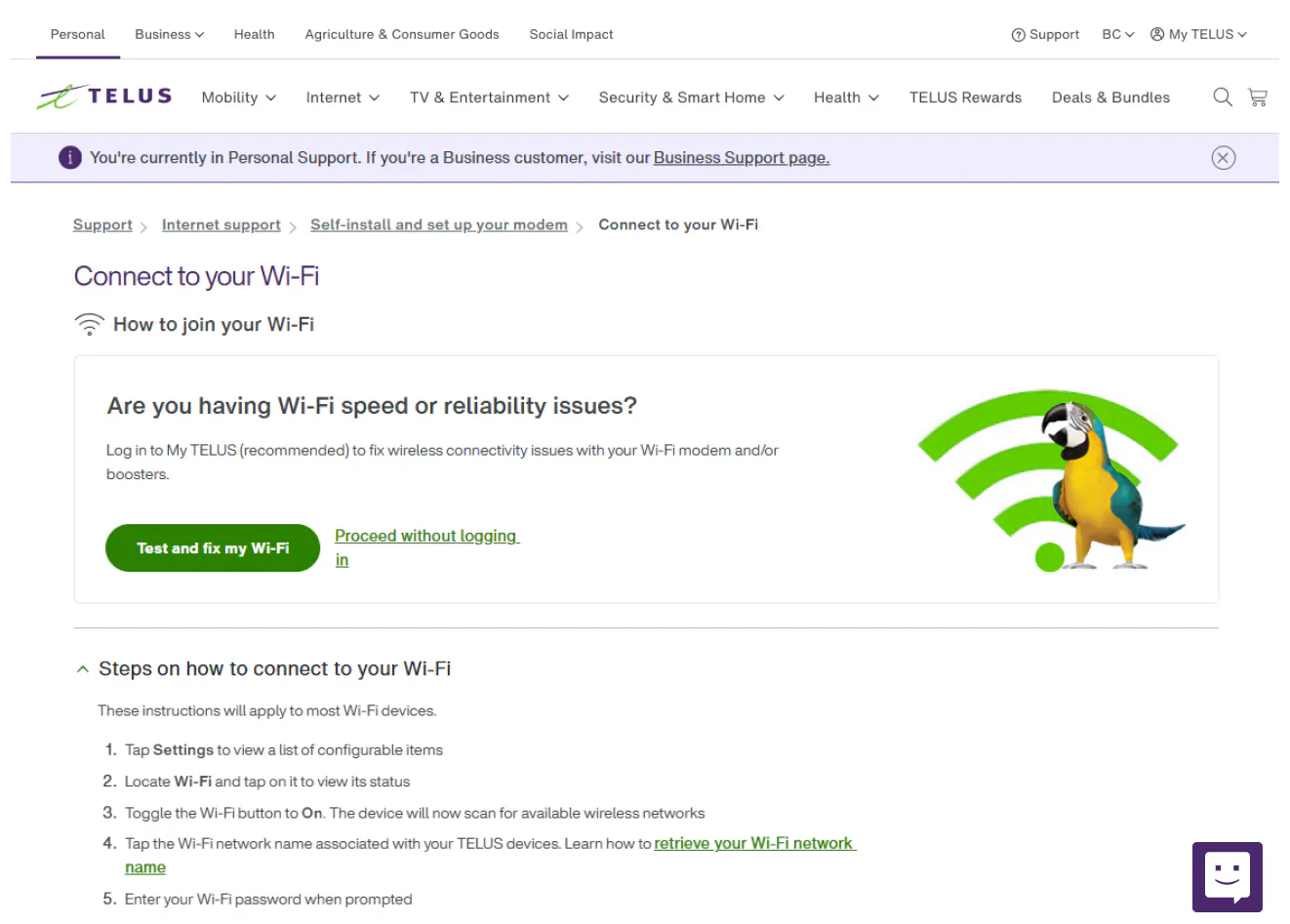Screen dimensions: 1290x924
Task: Click the current breadcrumb Connect to your Wi-Fi
Action: 678,225
